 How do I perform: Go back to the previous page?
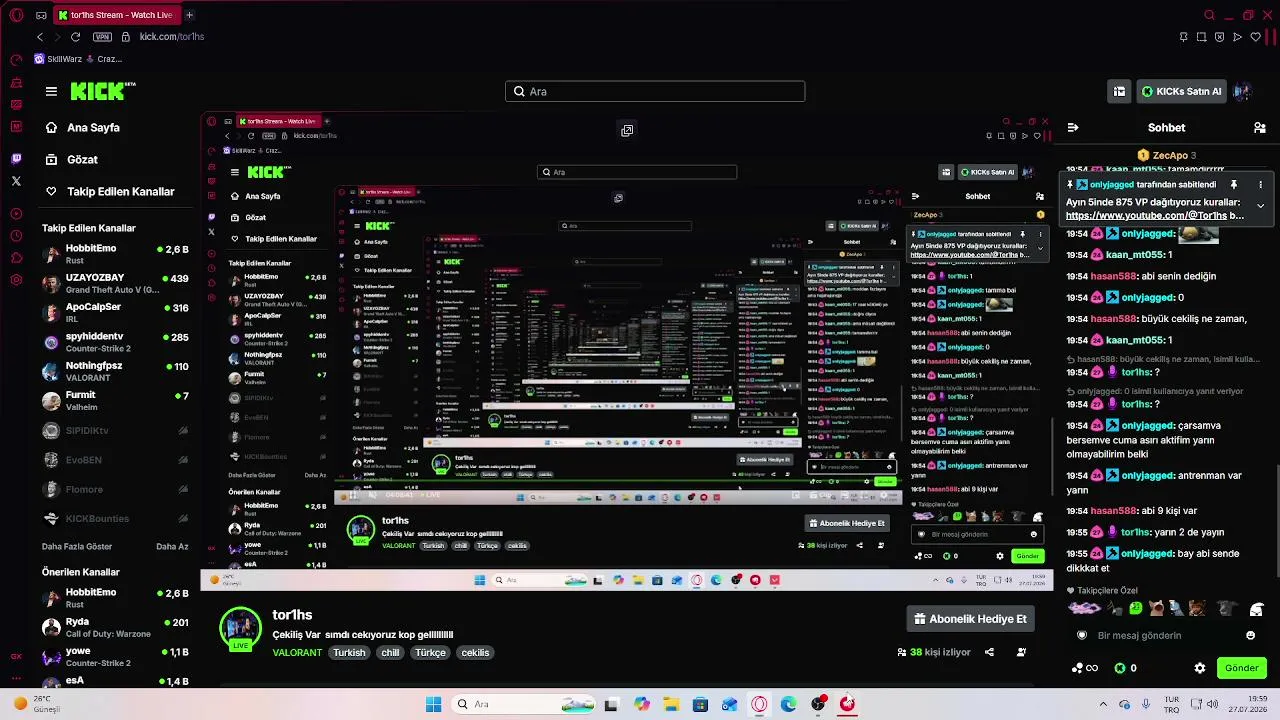tap(40, 37)
